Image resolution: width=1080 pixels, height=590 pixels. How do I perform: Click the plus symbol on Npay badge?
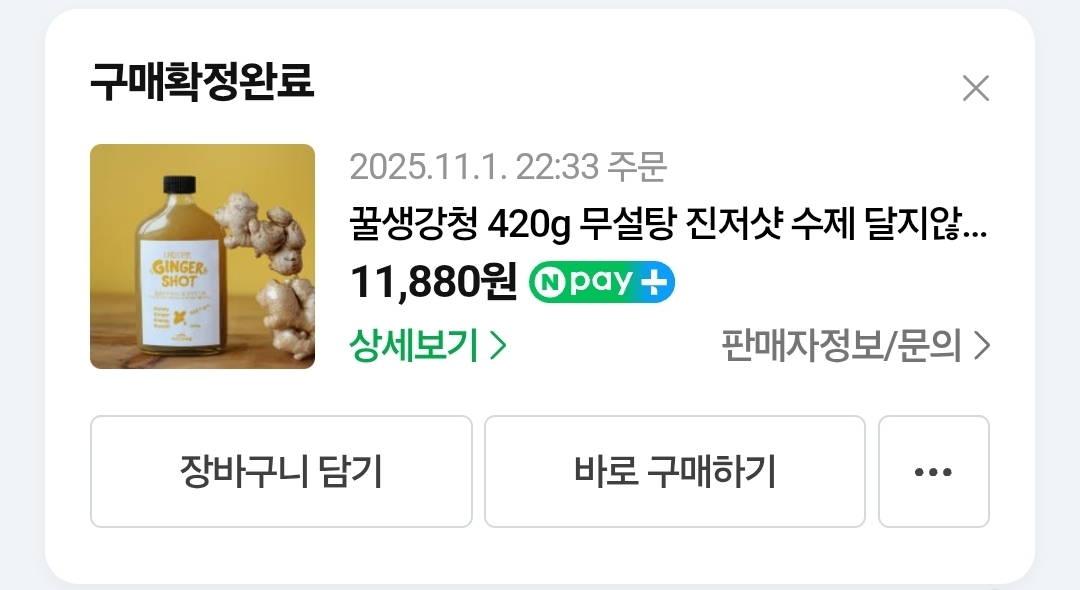click(654, 282)
